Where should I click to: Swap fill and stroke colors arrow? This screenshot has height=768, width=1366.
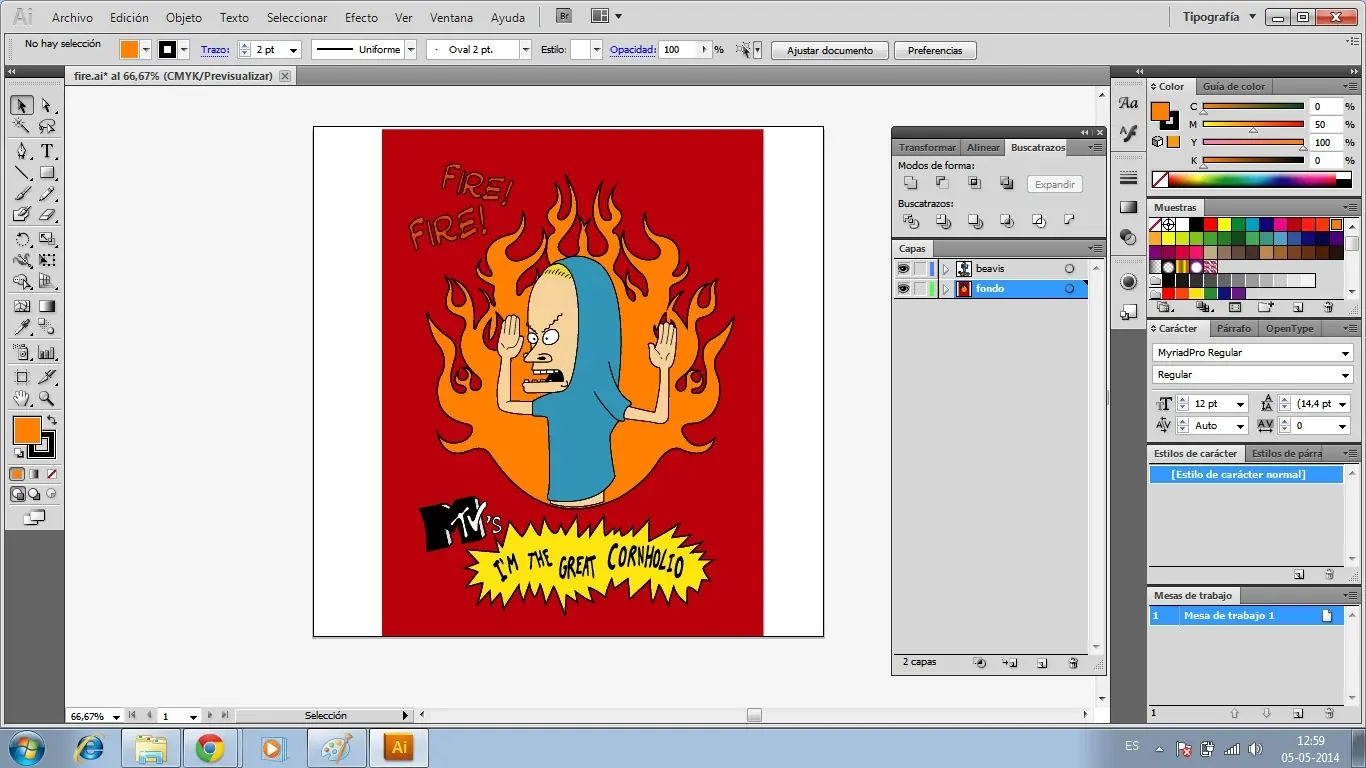pyautogui.click(x=52, y=421)
